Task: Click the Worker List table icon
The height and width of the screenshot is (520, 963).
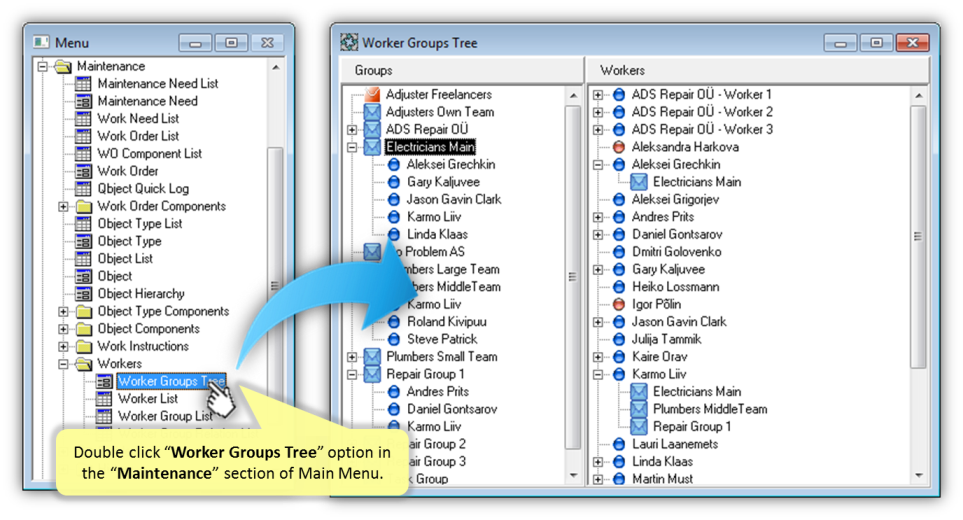Action: point(104,398)
